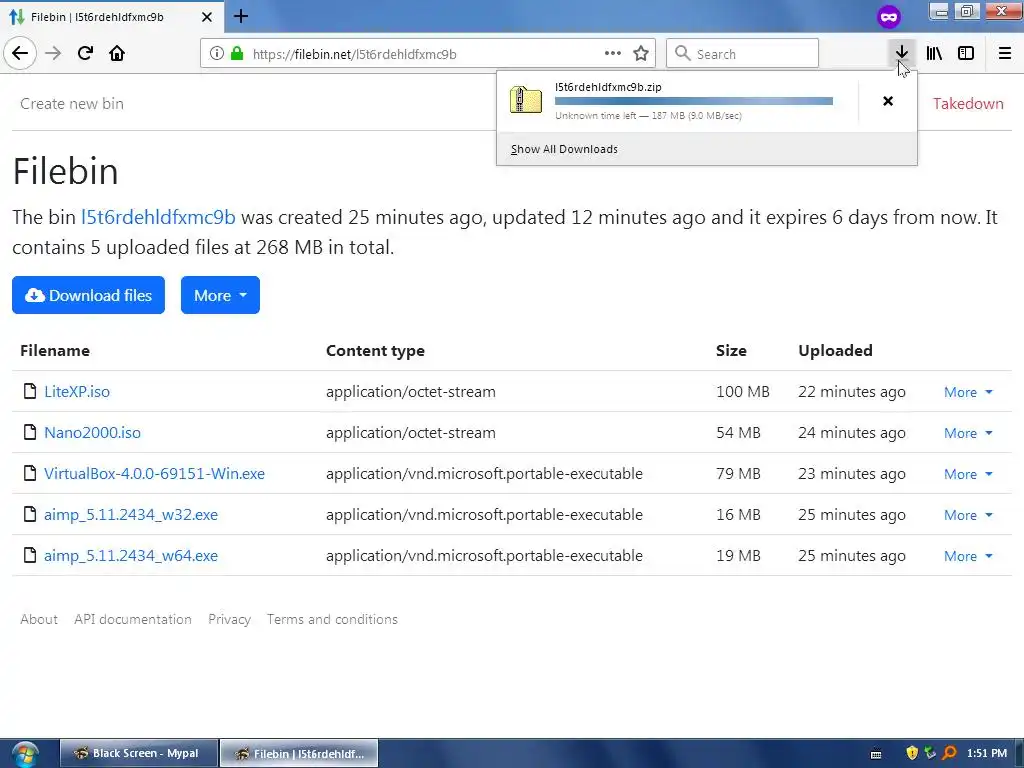
Task: Open the l5t6rdehldfxmc9b bin link
Action: [x=158, y=217]
